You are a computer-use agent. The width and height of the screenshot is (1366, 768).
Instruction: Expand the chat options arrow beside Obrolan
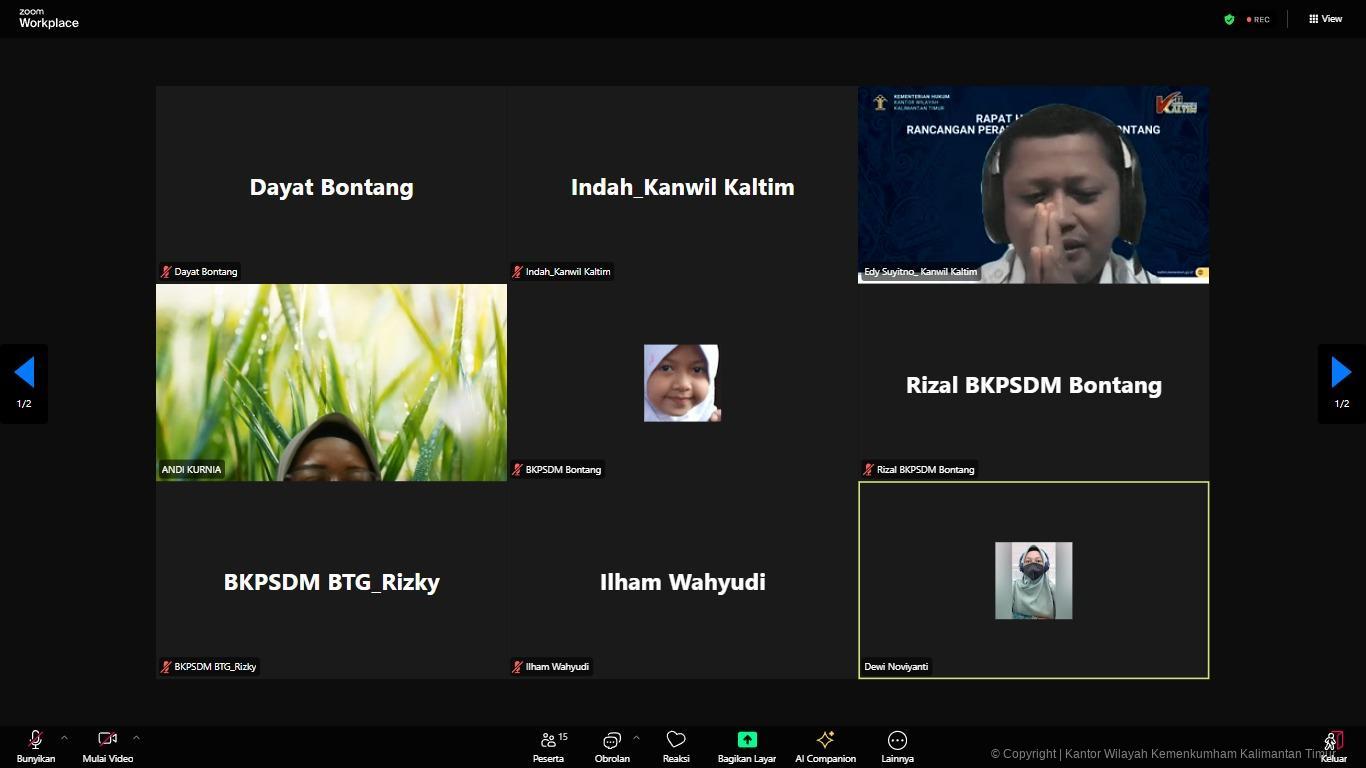(636, 738)
